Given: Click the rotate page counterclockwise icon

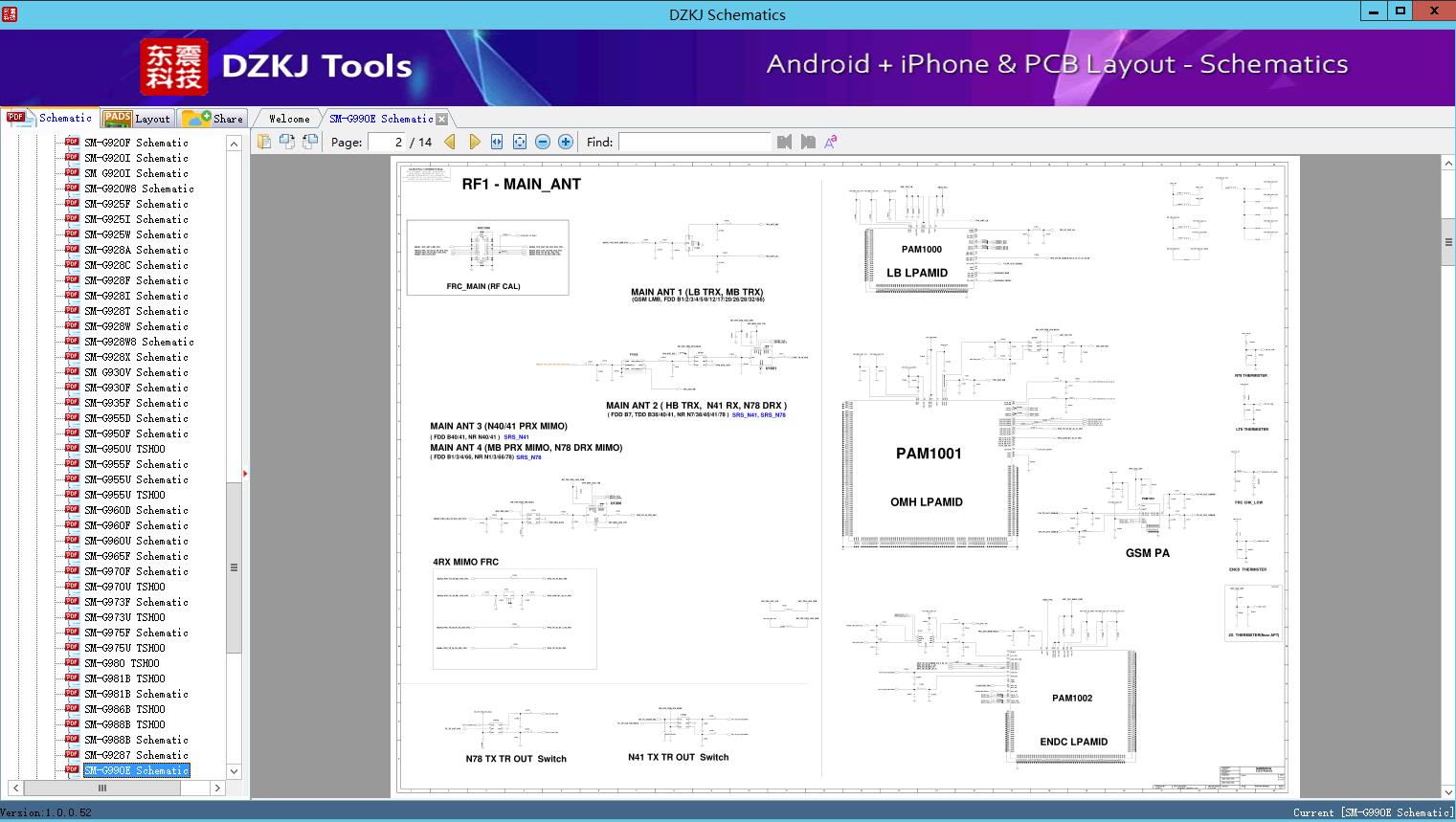Looking at the screenshot, I should pos(287,142).
